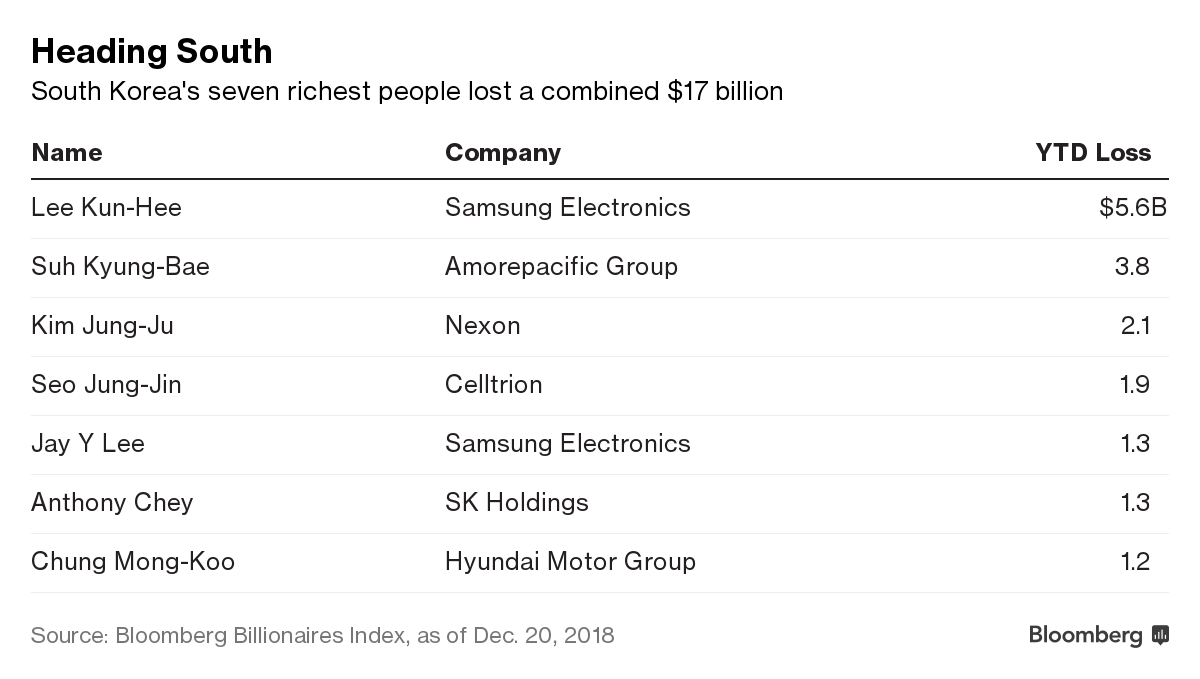
Task: Select the Nexon company cell
Action: click(483, 325)
